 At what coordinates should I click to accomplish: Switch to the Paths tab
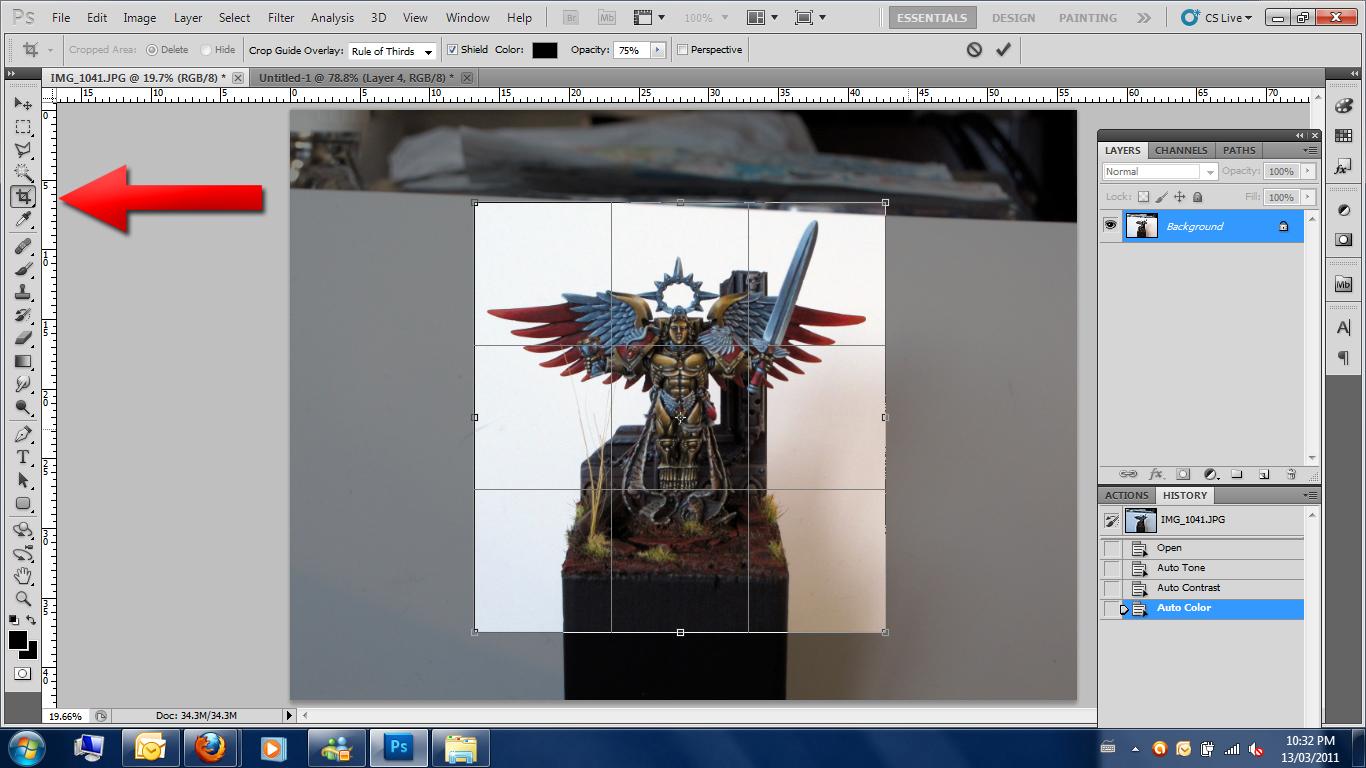pyautogui.click(x=1239, y=150)
